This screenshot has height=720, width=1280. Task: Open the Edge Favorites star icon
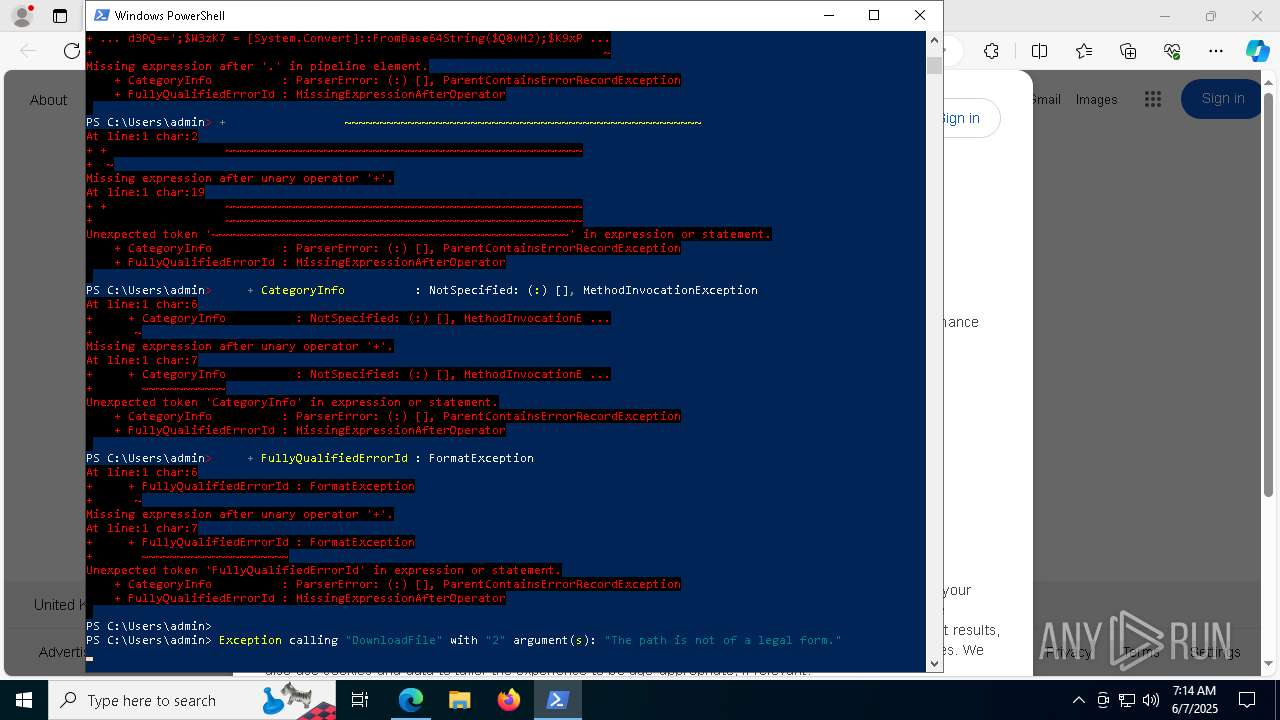coord(1084,51)
